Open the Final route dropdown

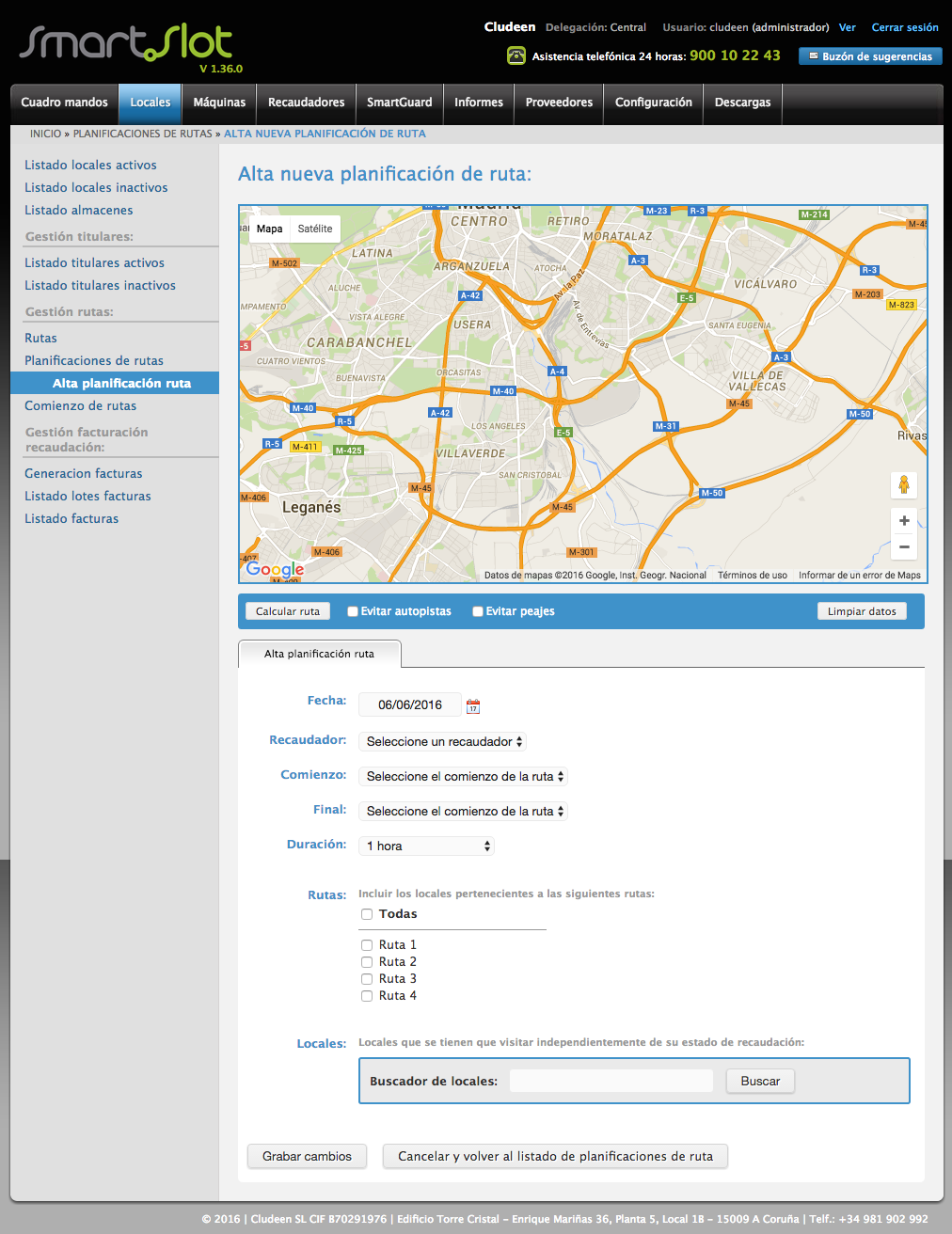pos(463,811)
